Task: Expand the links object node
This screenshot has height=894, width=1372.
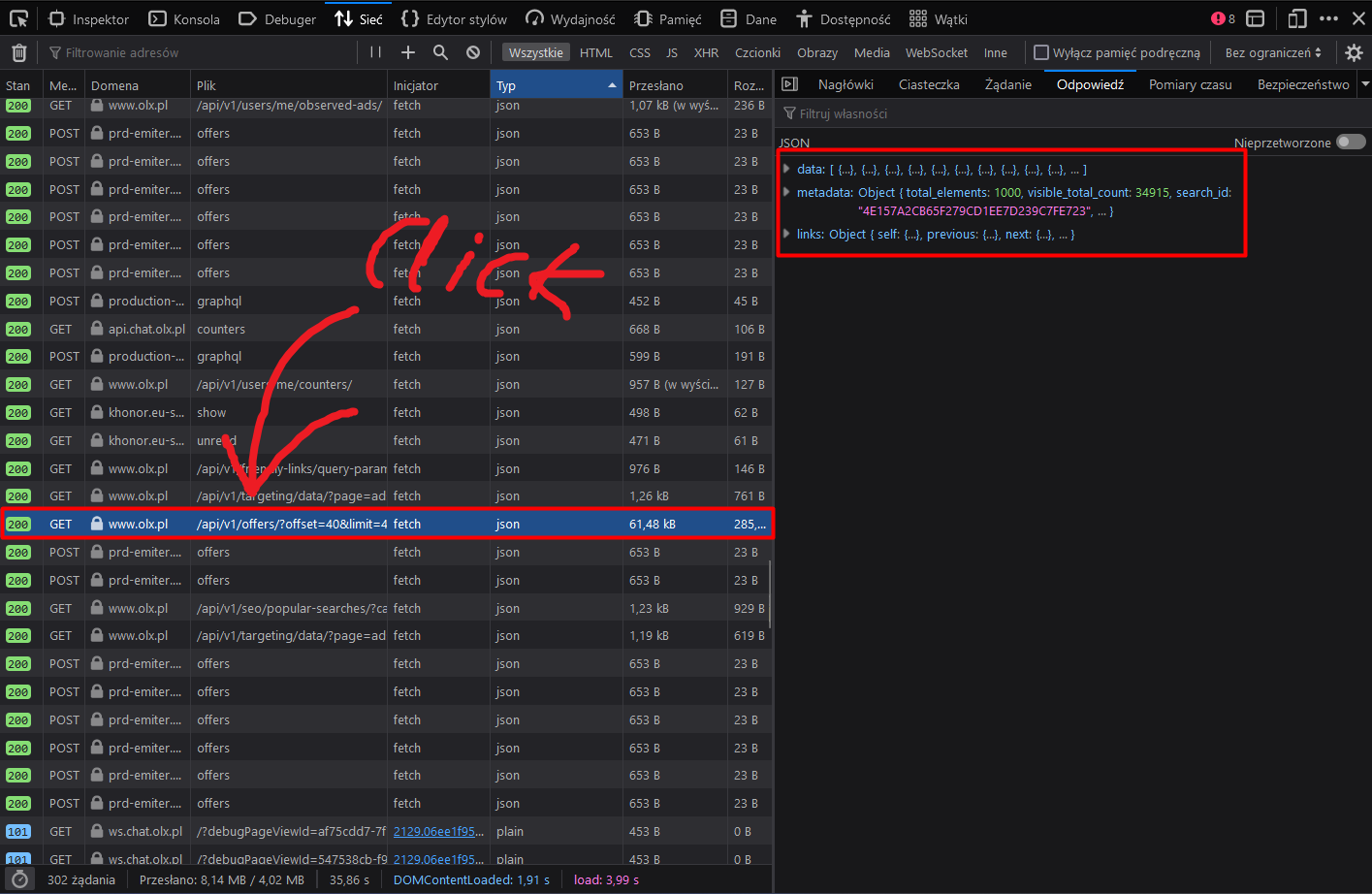Action: [786, 234]
